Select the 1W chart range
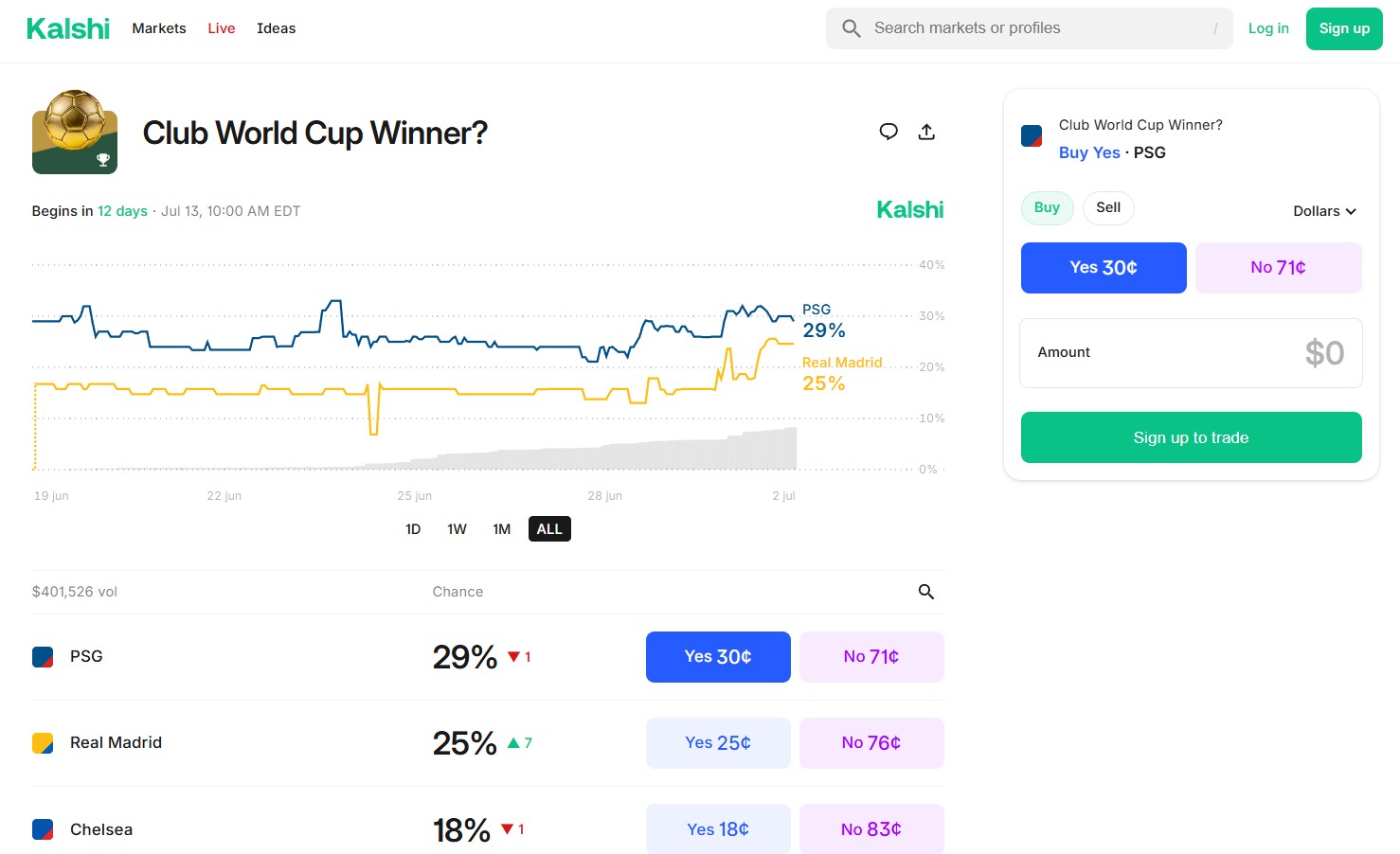This screenshot has height=854, width=1400. click(x=457, y=529)
